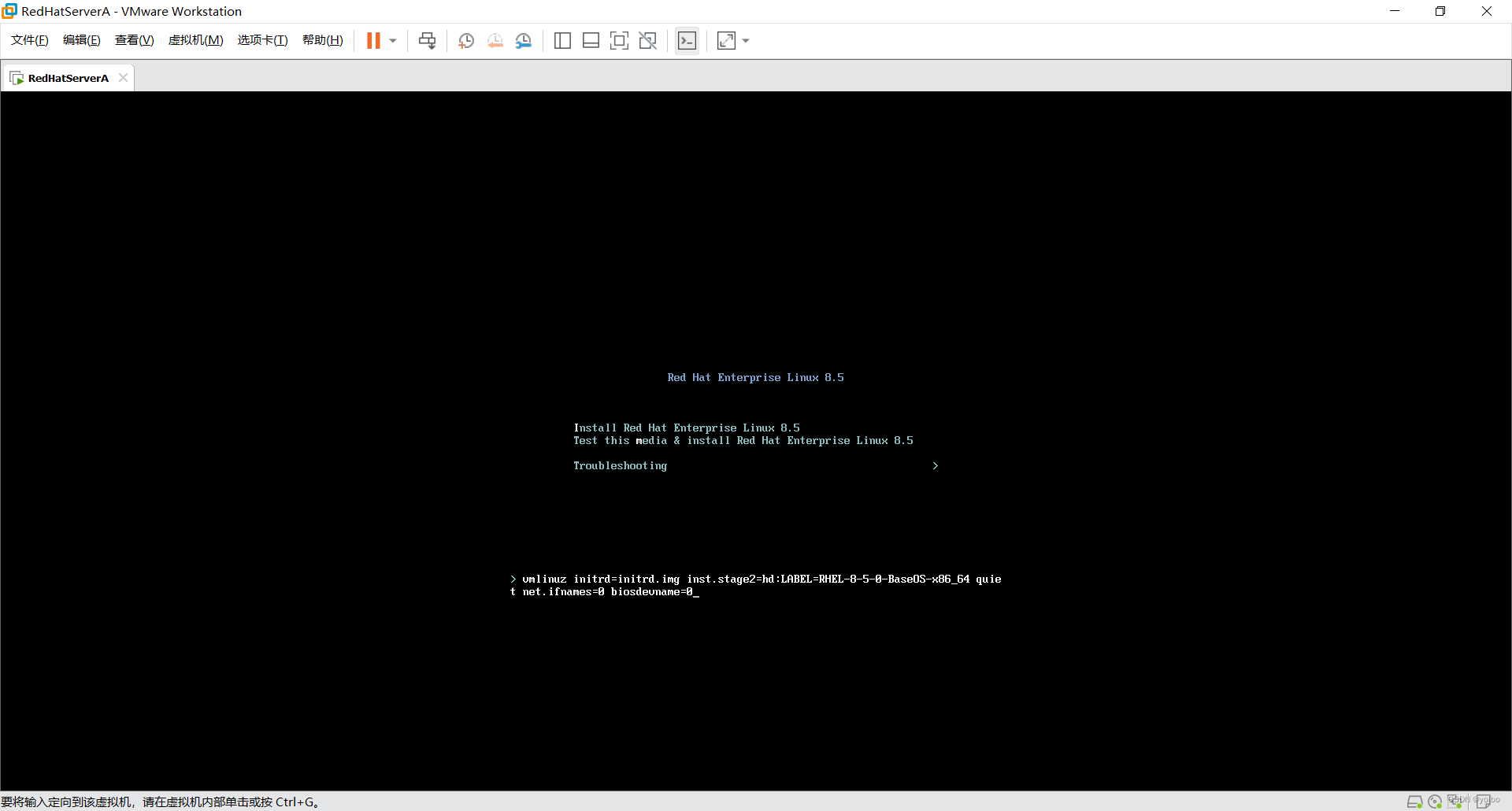Take a snapshot of the virtual machine
Screen dimensions: 1512x811
(x=466, y=41)
